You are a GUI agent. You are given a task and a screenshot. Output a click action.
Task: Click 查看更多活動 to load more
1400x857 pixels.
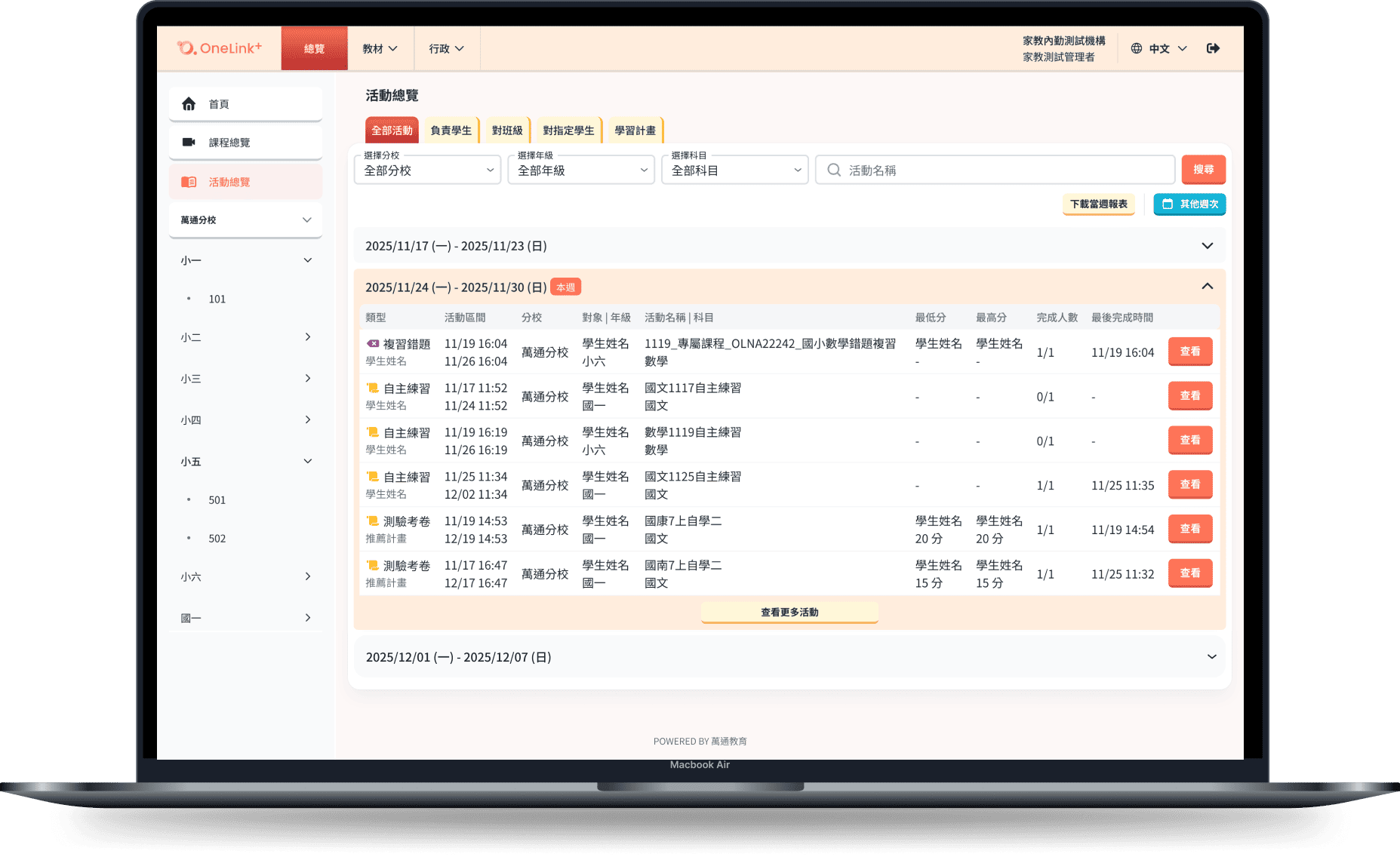pyautogui.click(x=789, y=613)
